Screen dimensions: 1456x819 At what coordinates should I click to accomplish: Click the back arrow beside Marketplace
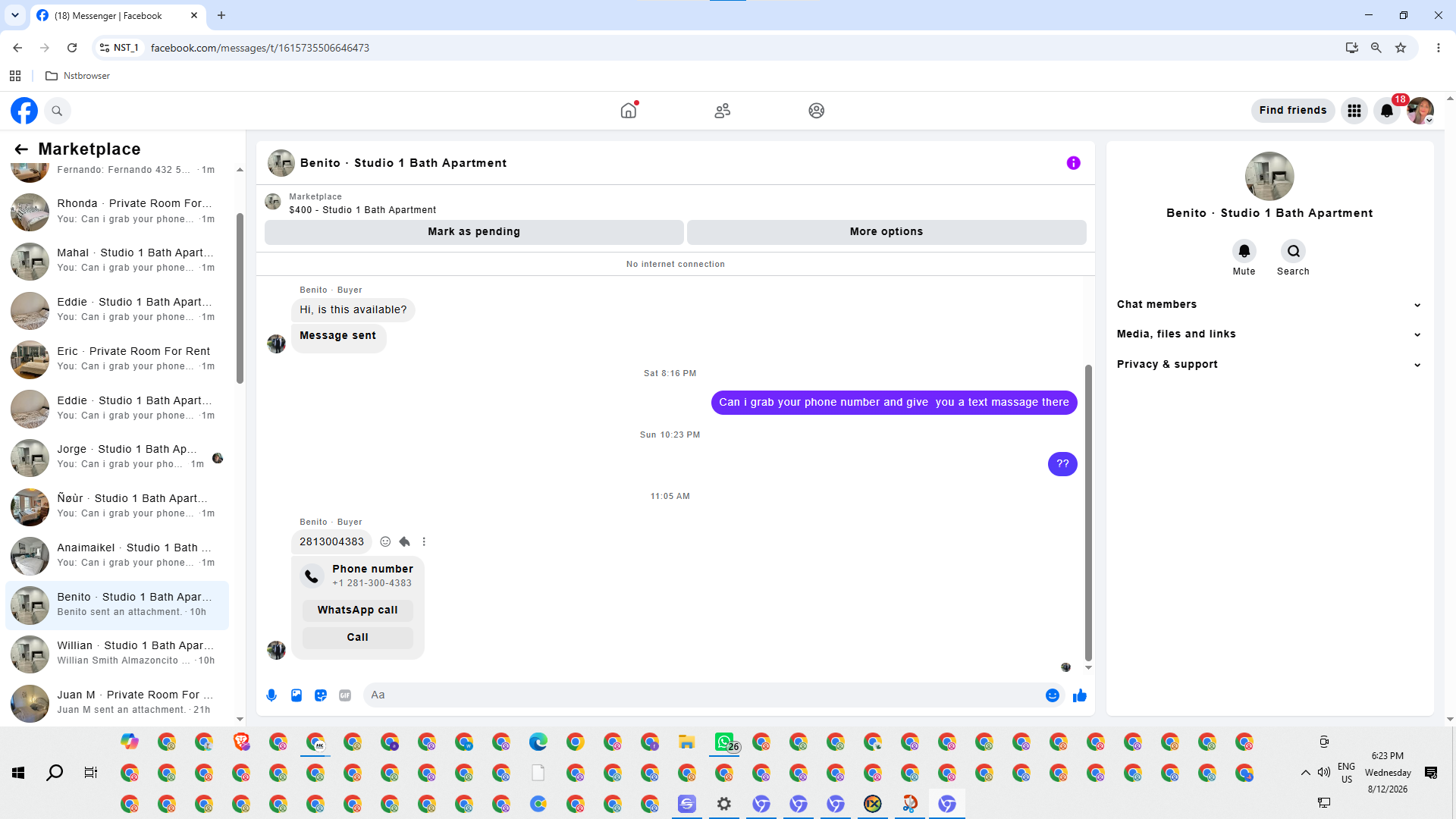21,149
